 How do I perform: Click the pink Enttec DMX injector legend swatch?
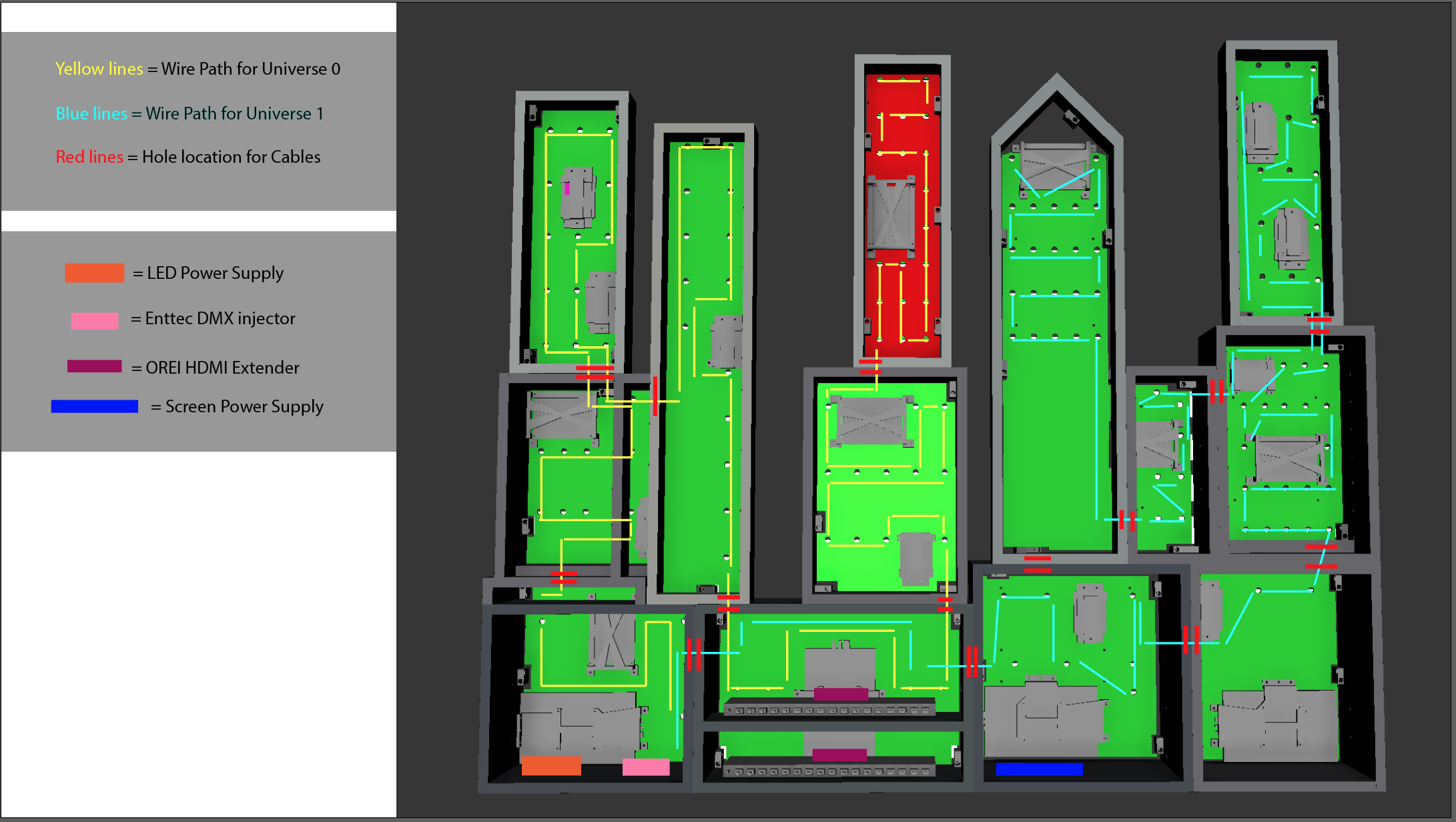coord(95,321)
